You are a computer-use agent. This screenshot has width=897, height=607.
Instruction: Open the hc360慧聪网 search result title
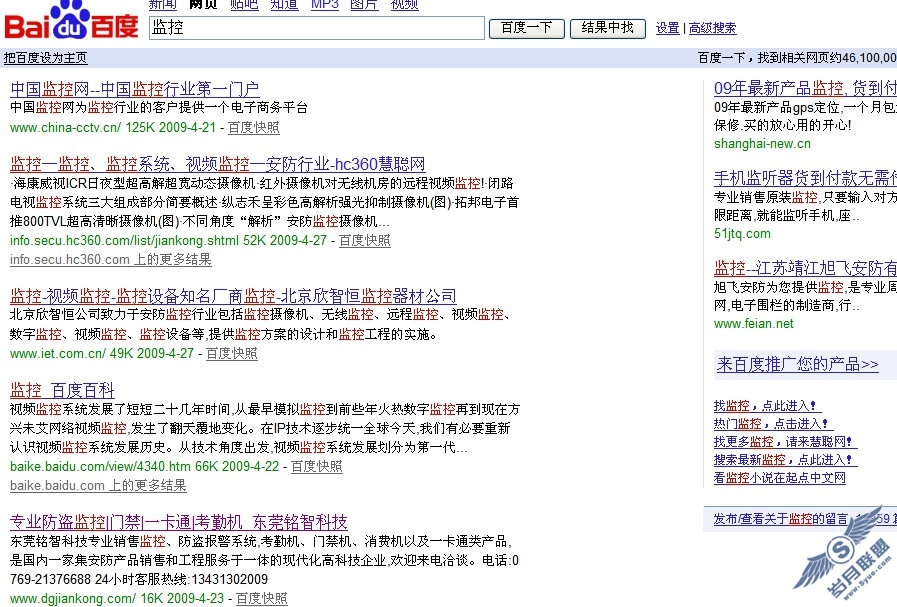(217, 164)
